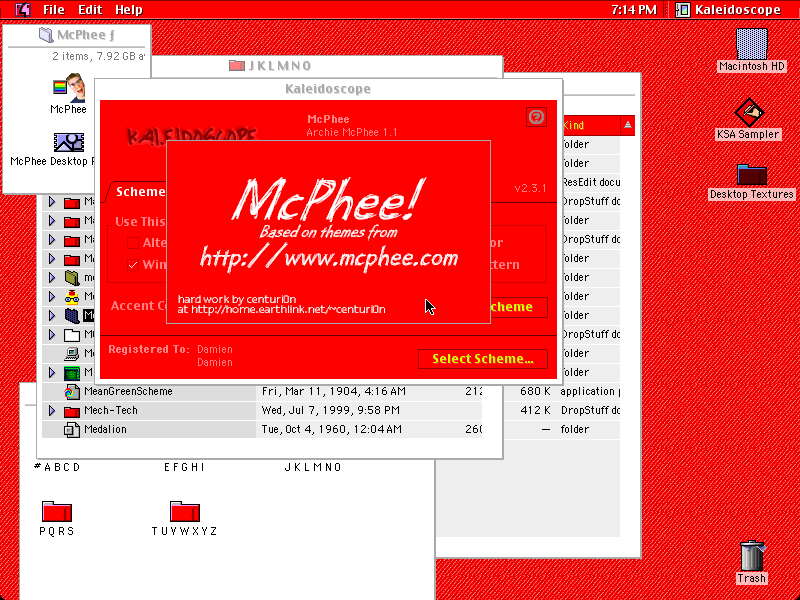Select the P Q R S folder icon

pos(57,511)
